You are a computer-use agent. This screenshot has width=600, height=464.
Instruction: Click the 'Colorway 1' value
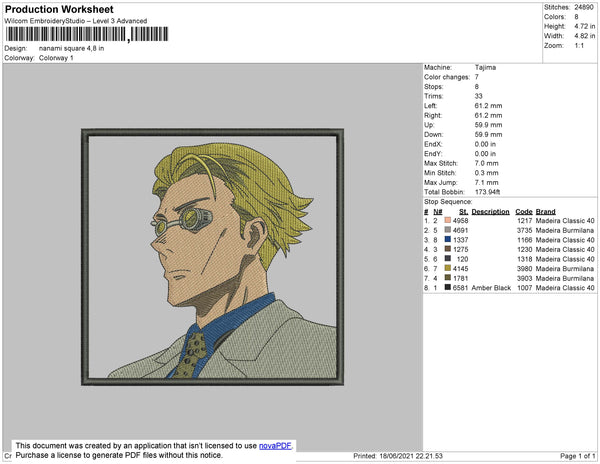56,58
